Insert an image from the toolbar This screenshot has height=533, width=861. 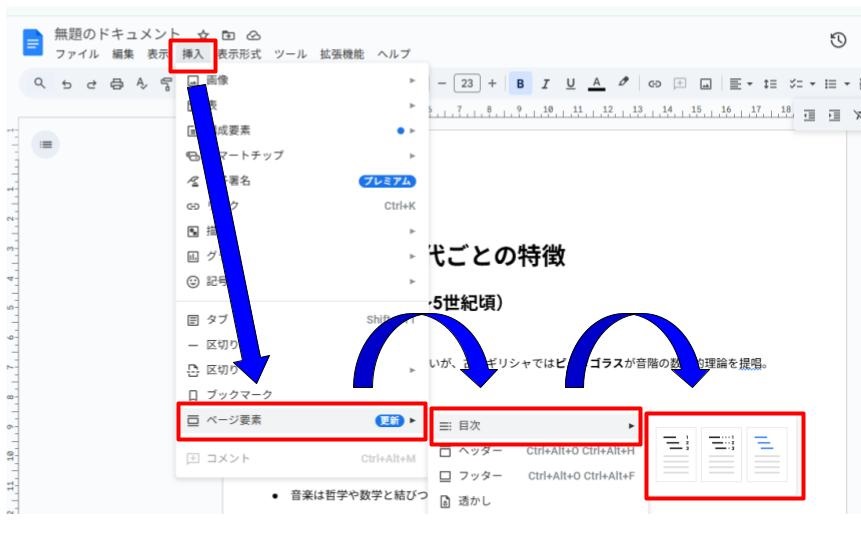coord(706,84)
